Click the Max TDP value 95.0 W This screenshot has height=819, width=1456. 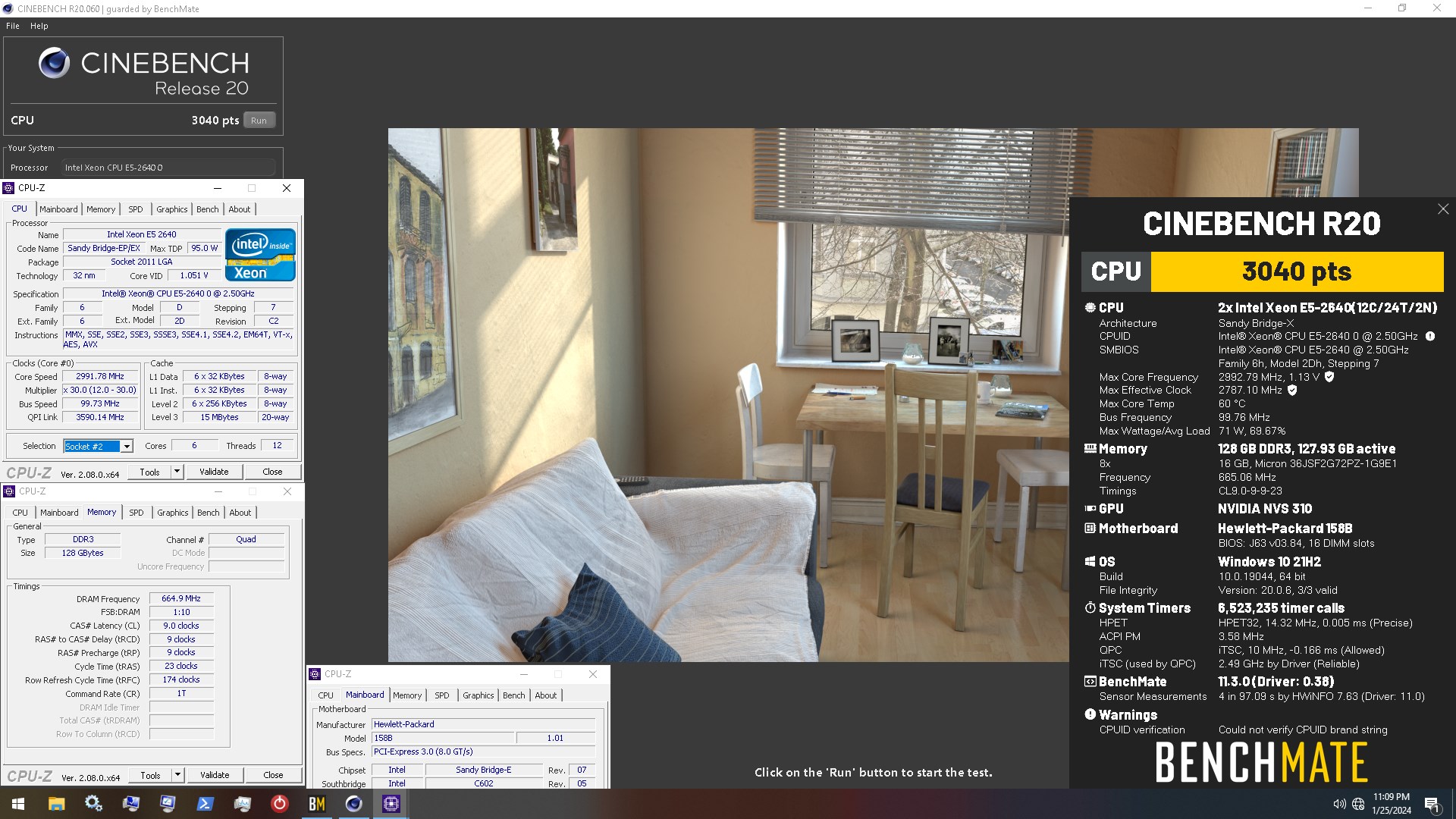204,248
